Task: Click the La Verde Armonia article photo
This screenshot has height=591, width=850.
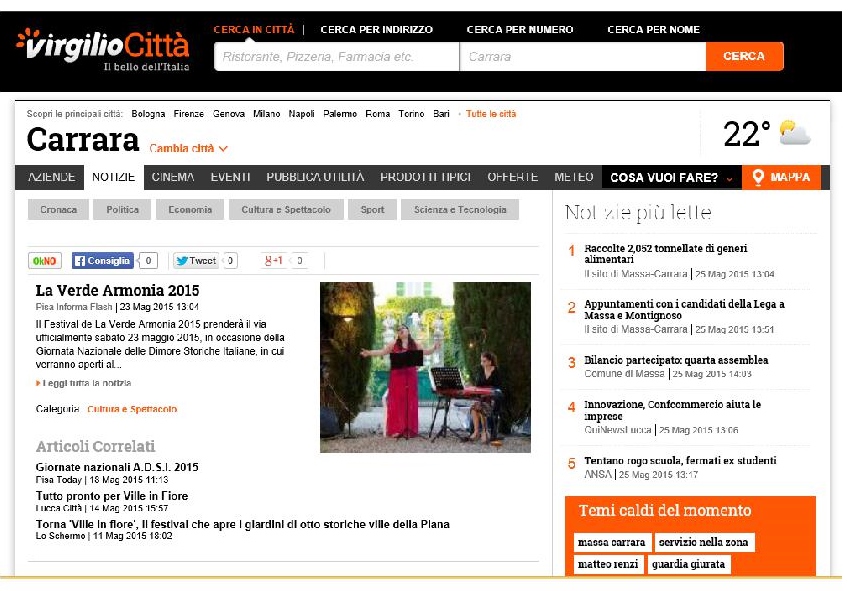Action: 425,367
